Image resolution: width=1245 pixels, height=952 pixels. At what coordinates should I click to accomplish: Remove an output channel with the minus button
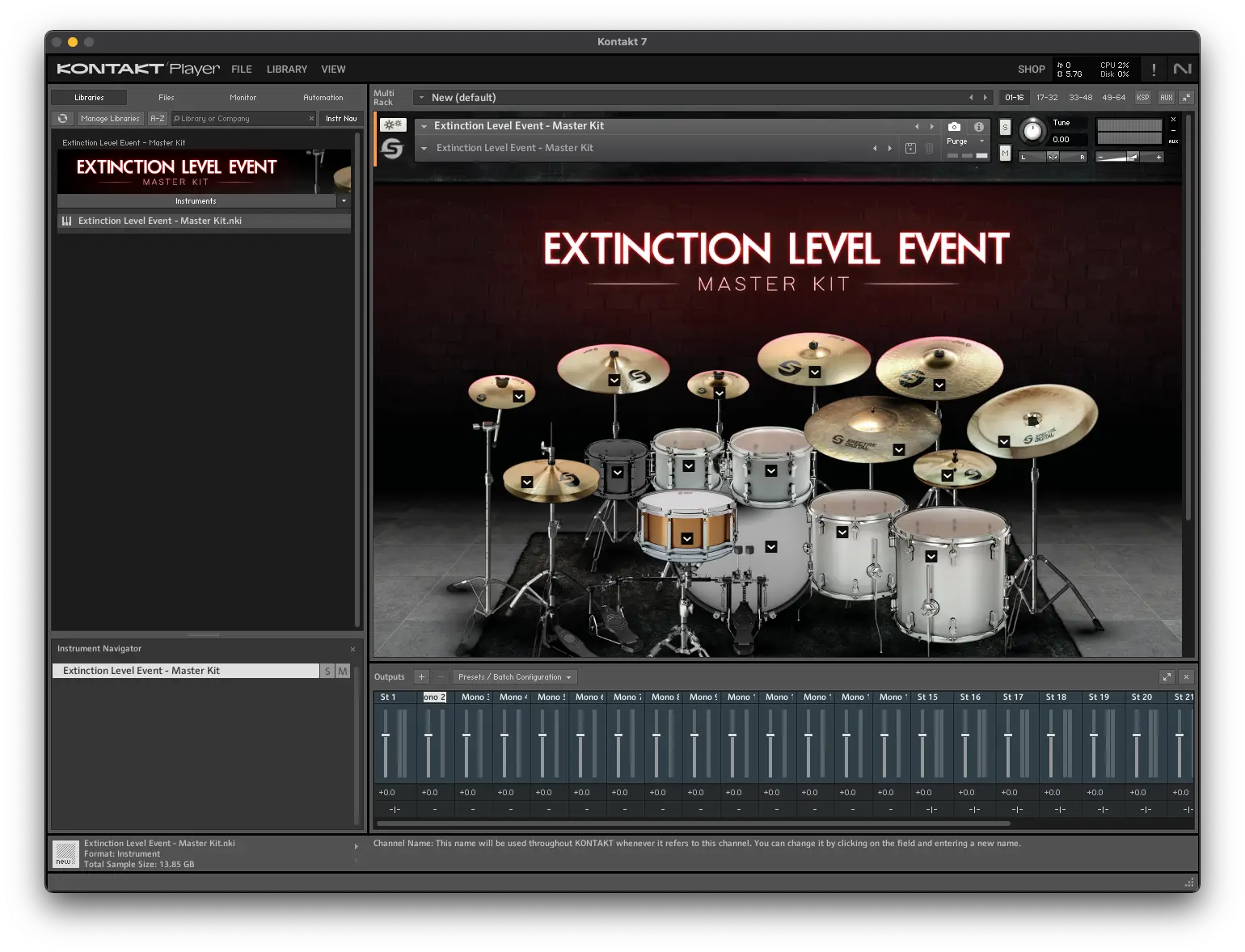coord(441,677)
